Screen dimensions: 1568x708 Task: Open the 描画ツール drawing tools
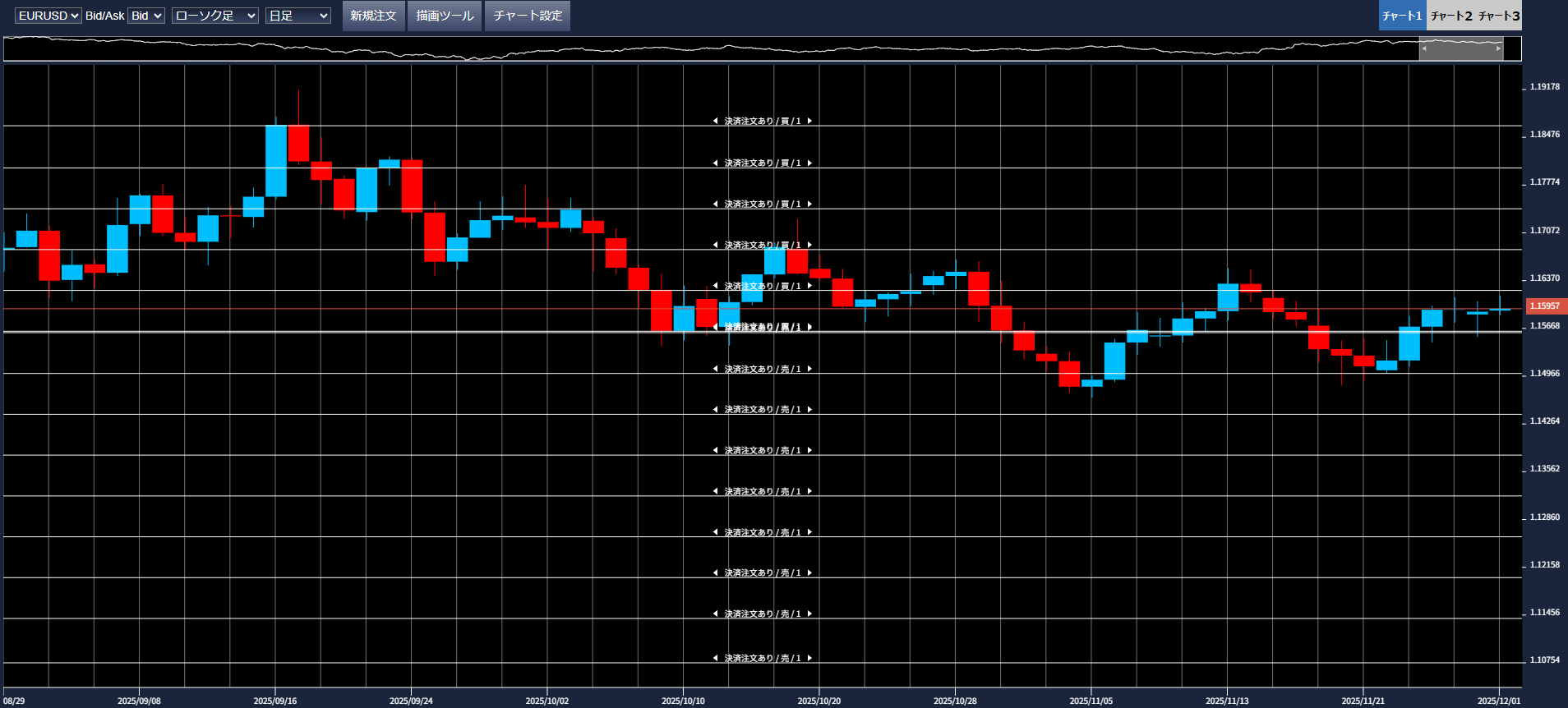445,16
